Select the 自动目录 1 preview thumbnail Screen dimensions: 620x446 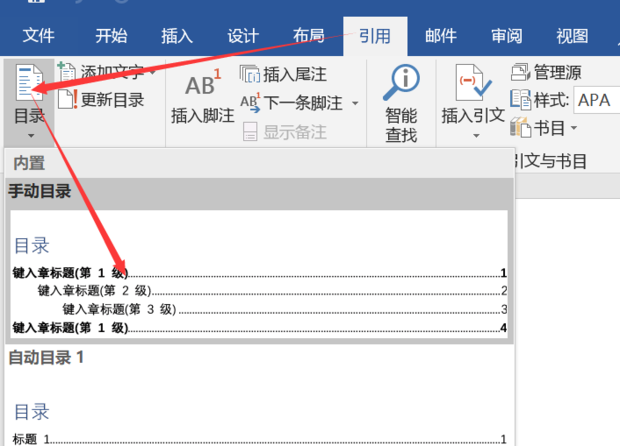(x=259, y=410)
